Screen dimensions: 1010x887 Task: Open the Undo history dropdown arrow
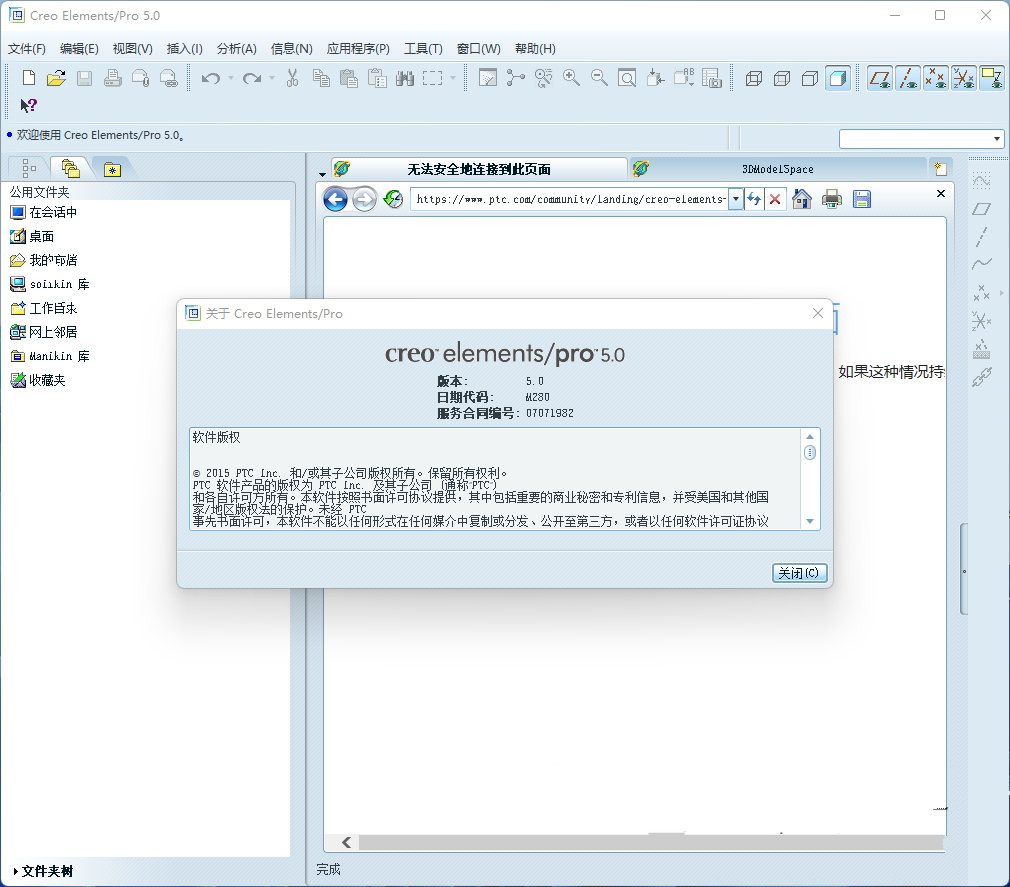pos(231,78)
